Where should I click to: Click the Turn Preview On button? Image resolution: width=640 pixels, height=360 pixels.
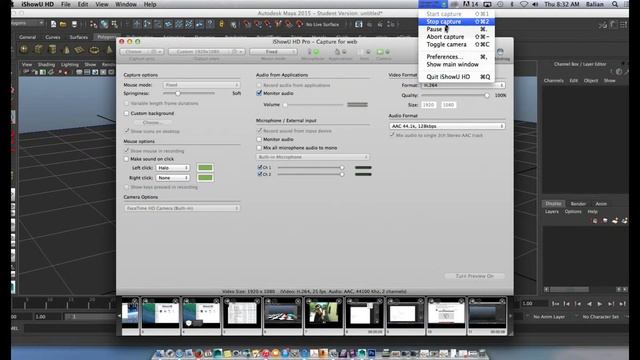474,276
